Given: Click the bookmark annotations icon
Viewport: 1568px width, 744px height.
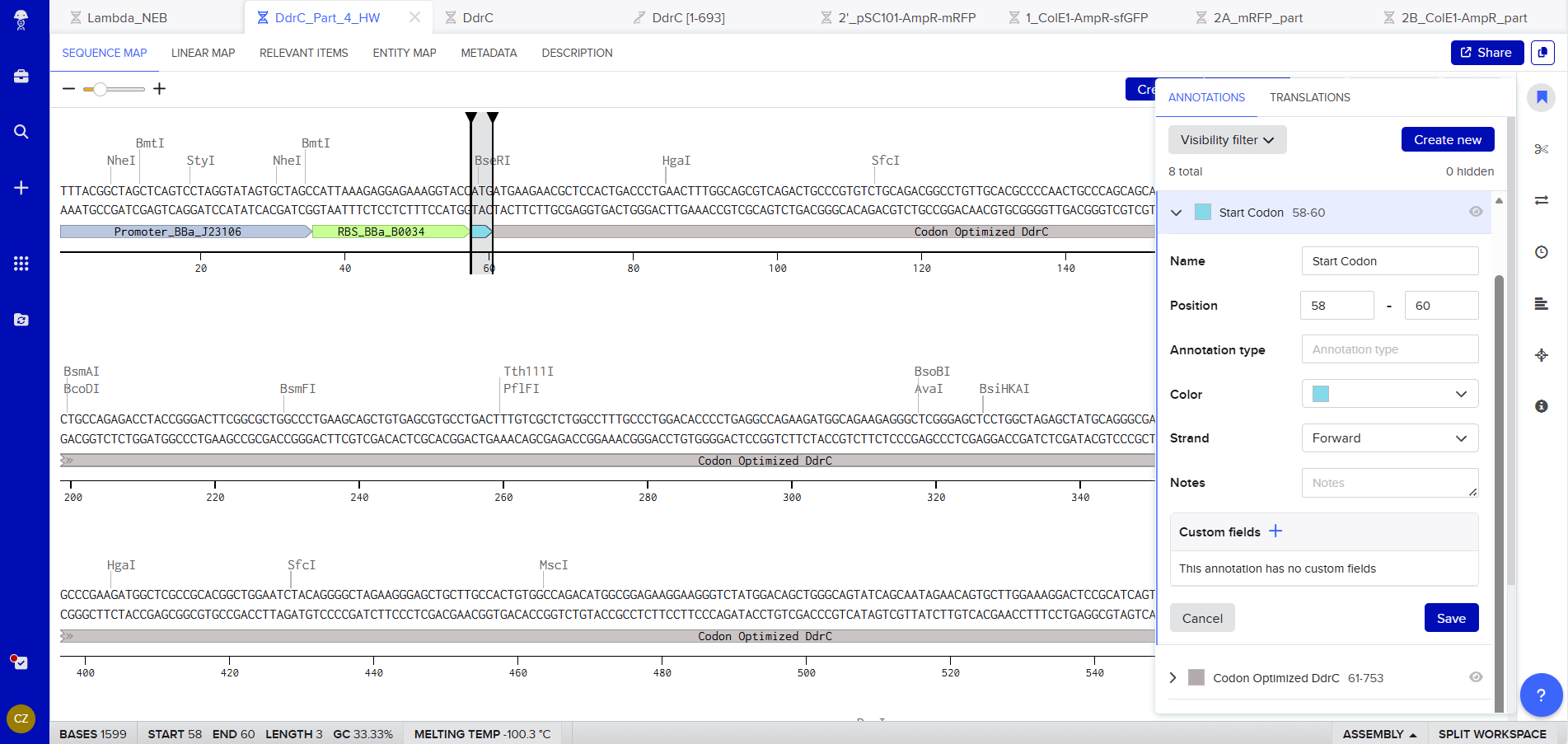Looking at the screenshot, I should [x=1541, y=97].
